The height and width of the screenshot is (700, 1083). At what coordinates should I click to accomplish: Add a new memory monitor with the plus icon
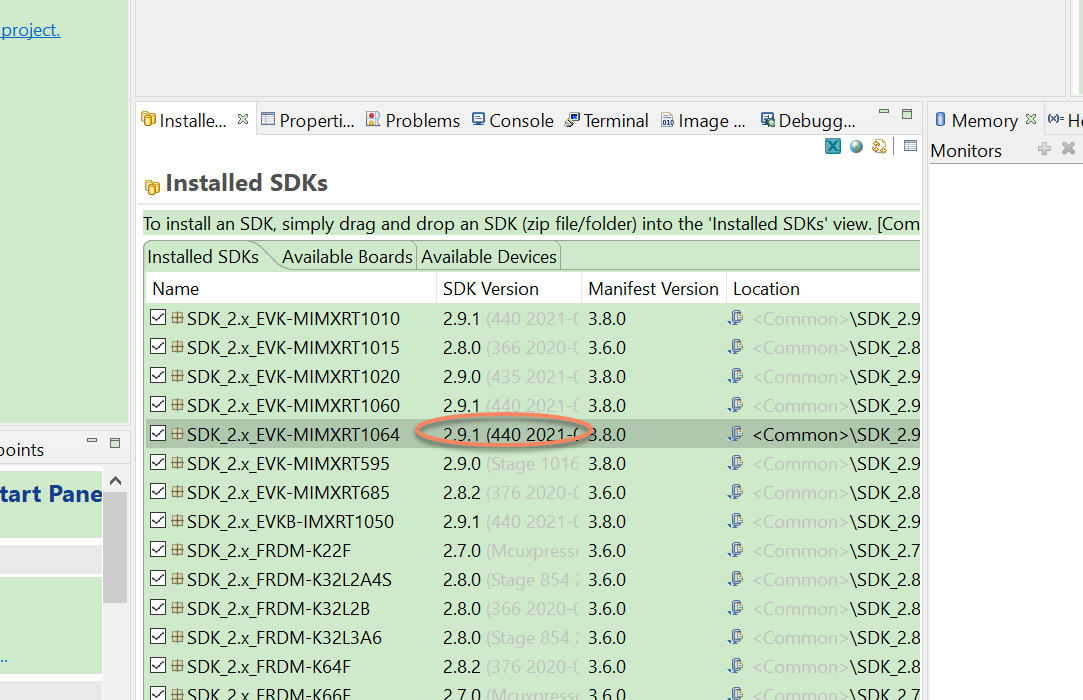(1044, 148)
